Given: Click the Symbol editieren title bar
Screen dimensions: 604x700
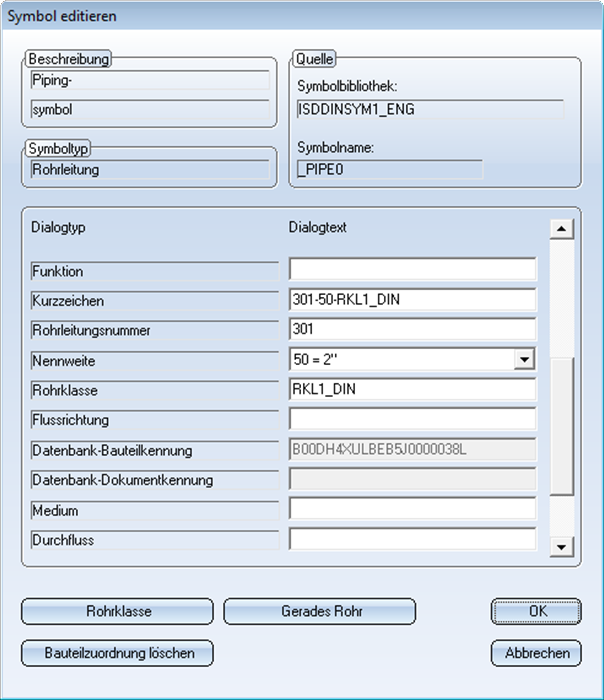Looking at the screenshot, I should [302, 16].
